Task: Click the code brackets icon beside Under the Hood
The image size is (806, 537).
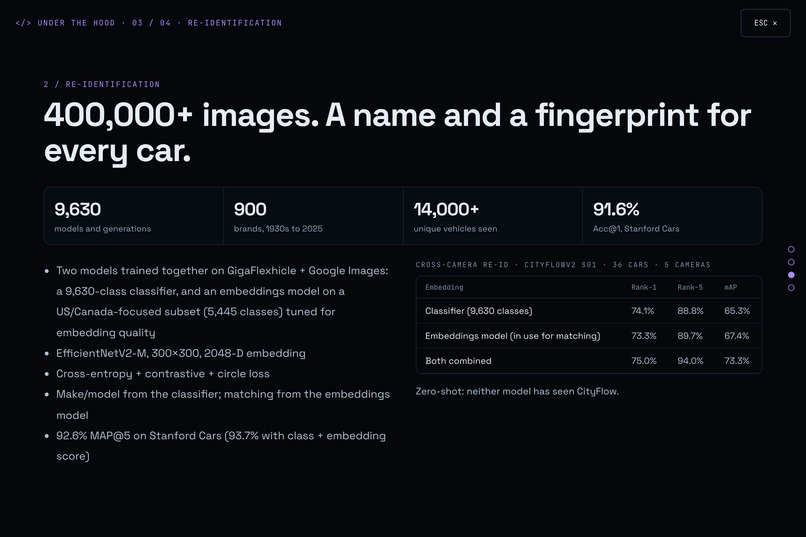Action: 23,23
